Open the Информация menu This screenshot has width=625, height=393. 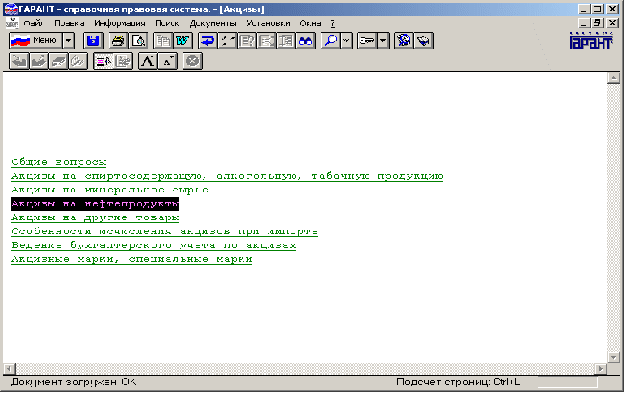pyautogui.click(x=120, y=23)
